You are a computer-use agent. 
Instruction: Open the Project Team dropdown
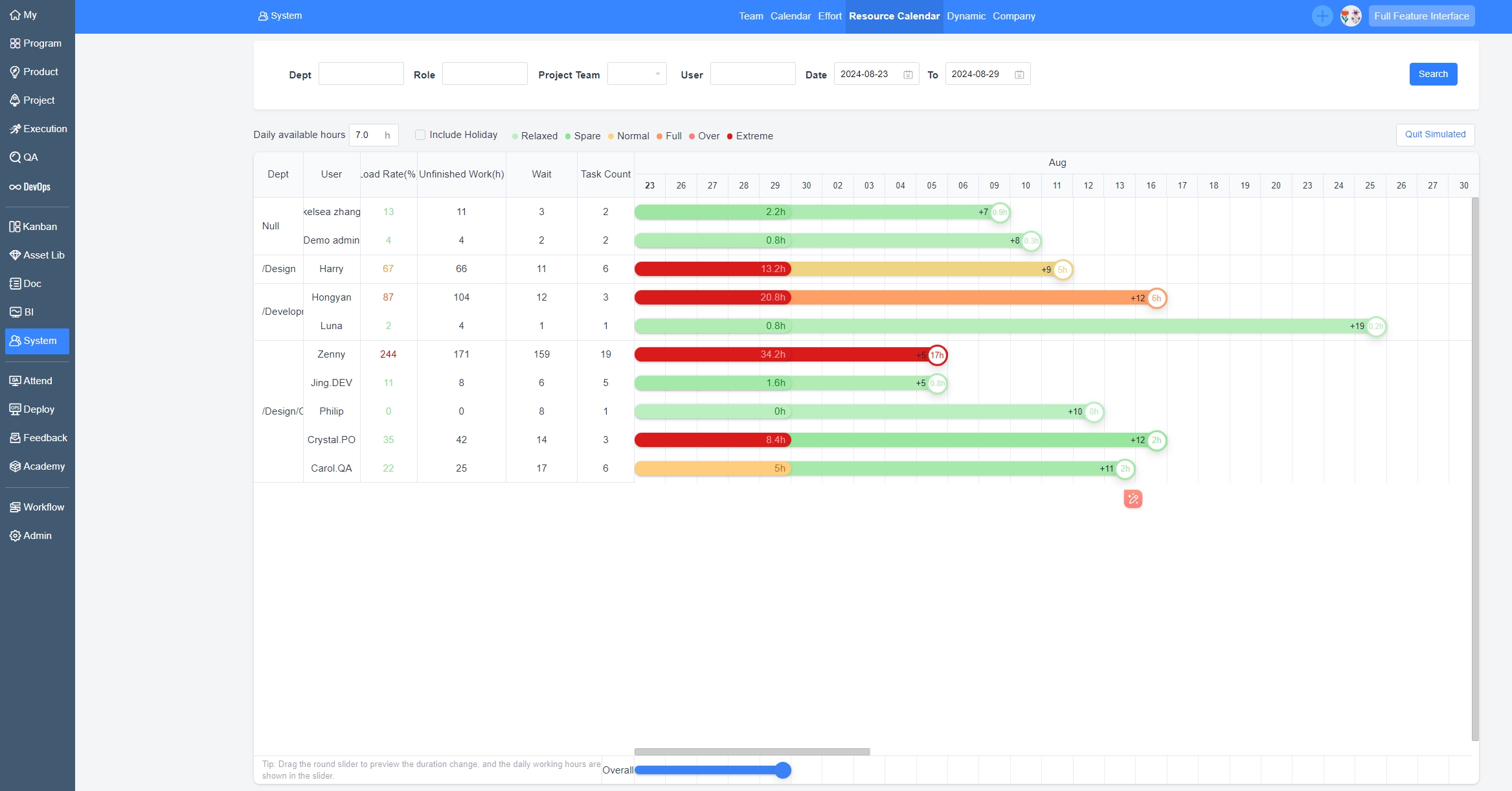[637, 74]
